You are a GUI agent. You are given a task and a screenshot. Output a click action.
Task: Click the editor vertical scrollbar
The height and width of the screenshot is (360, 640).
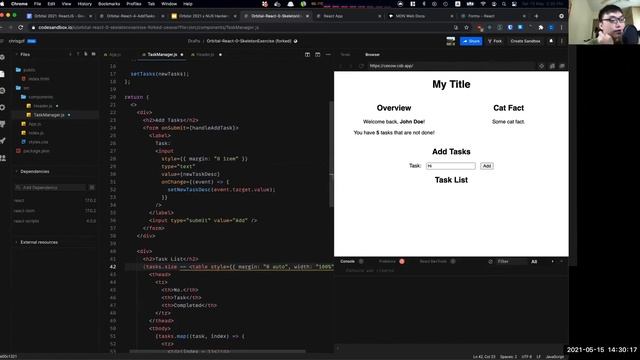pyautogui.click(x=331, y=153)
